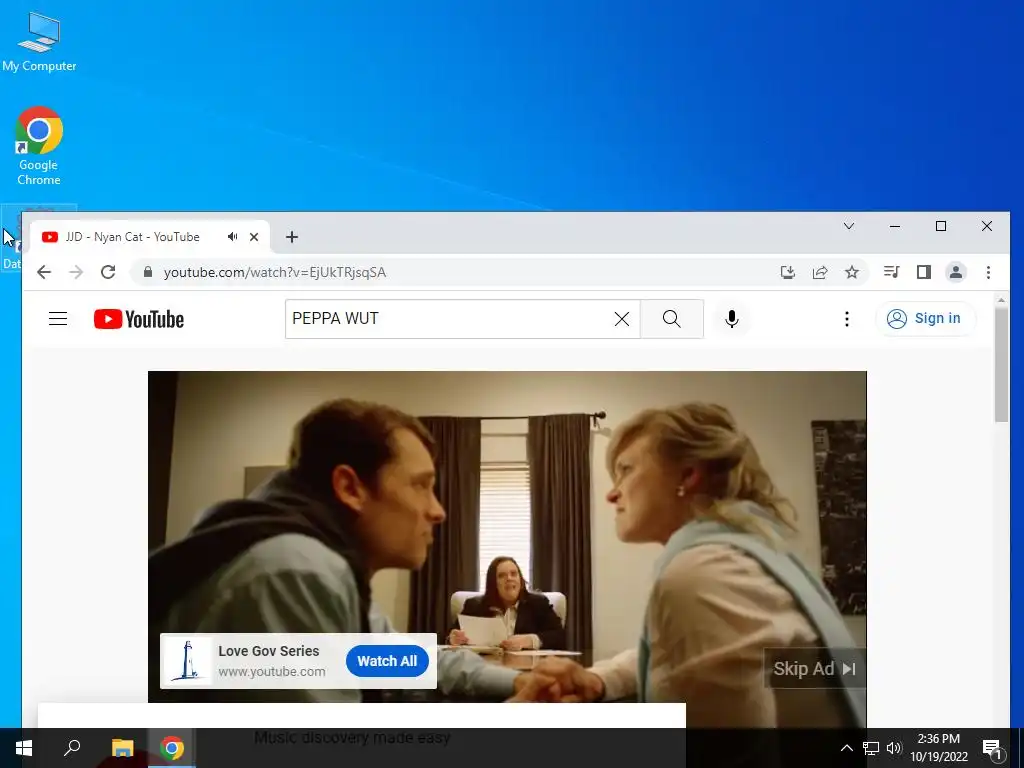Screen dimensions: 1024x768
Task: Bookmark this page with the star
Action: click(x=852, y=272)
